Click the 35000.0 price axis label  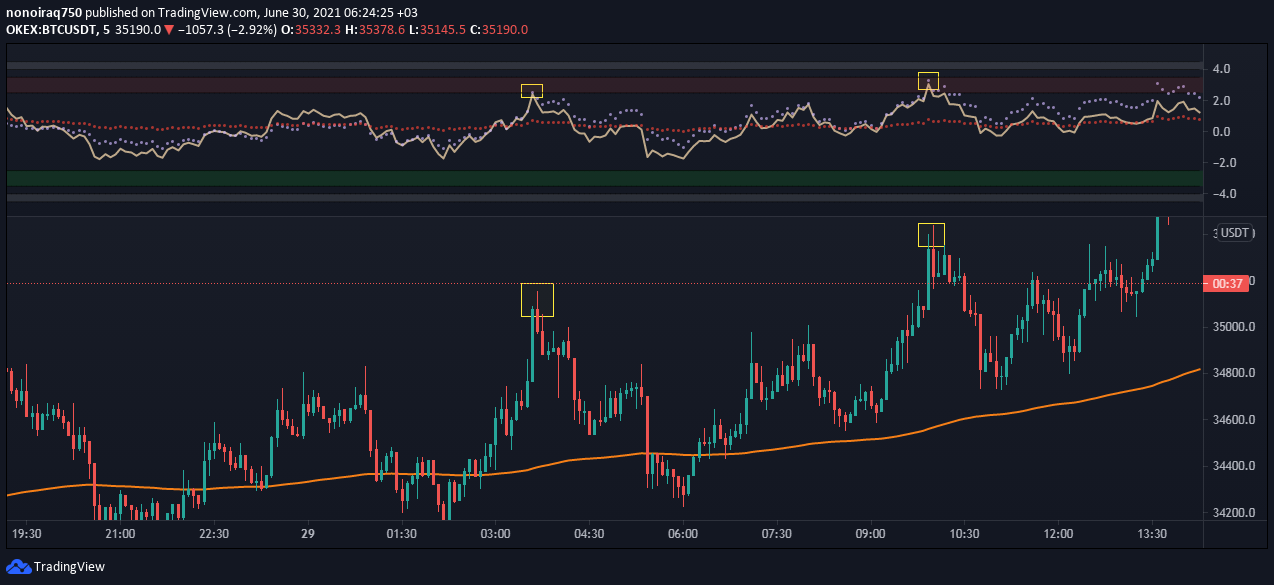click(1234, 327)
